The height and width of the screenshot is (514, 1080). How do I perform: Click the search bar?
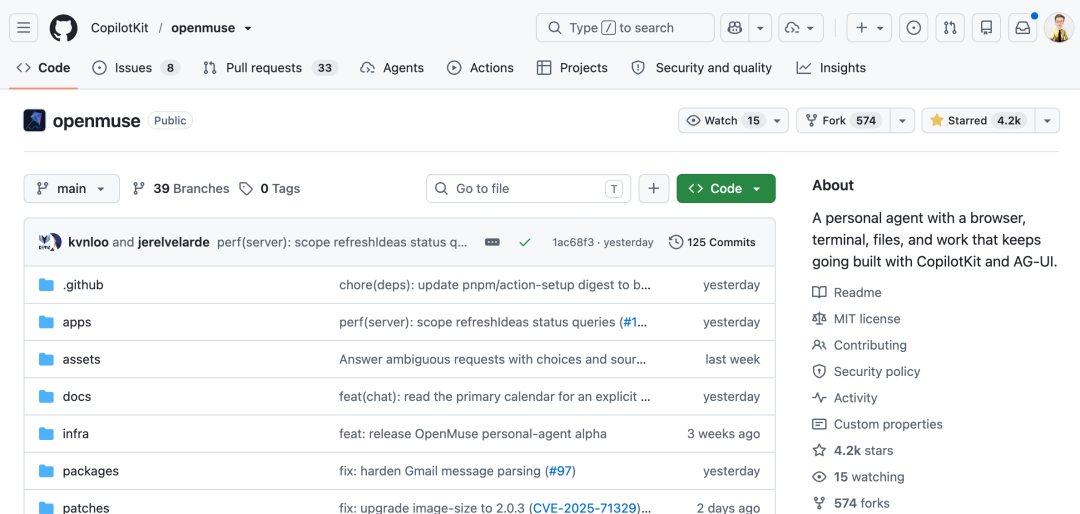pyautogui.click(x=625, y=28)
